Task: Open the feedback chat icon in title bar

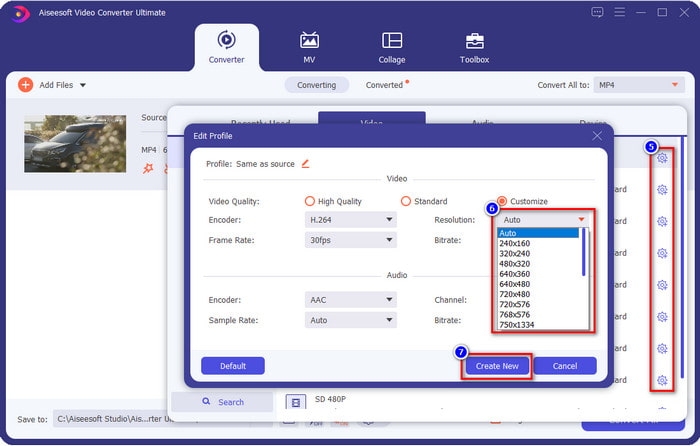Action: tap(597, 12)
